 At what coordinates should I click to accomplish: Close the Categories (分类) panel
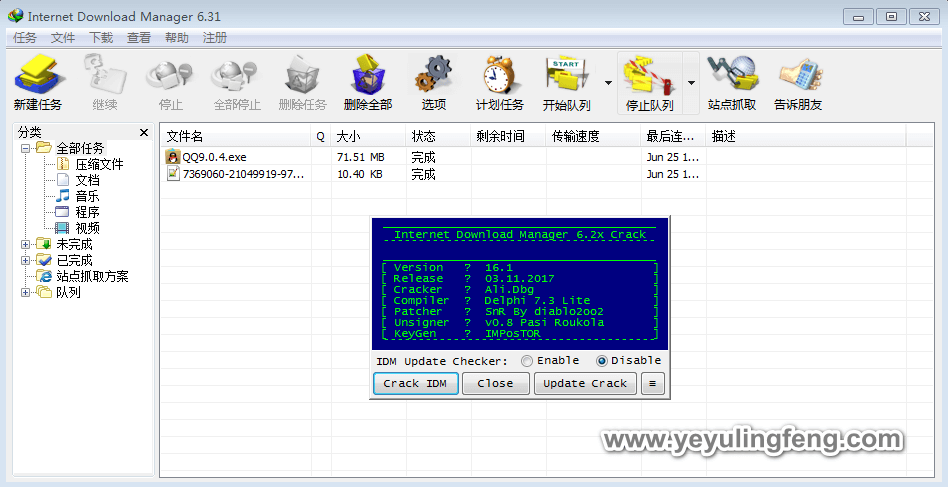[x=144, y=132]
